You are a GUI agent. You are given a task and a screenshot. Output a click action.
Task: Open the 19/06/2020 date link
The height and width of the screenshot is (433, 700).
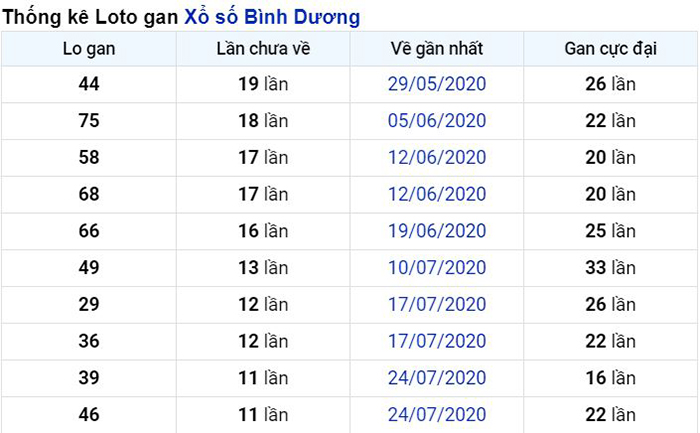tap(437, 231)
